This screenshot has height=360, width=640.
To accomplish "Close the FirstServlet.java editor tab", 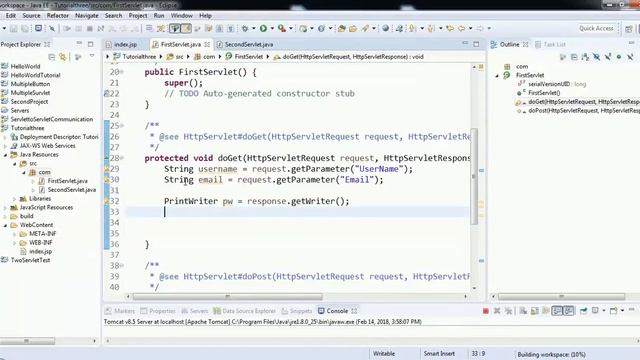I will click(207, 44).
